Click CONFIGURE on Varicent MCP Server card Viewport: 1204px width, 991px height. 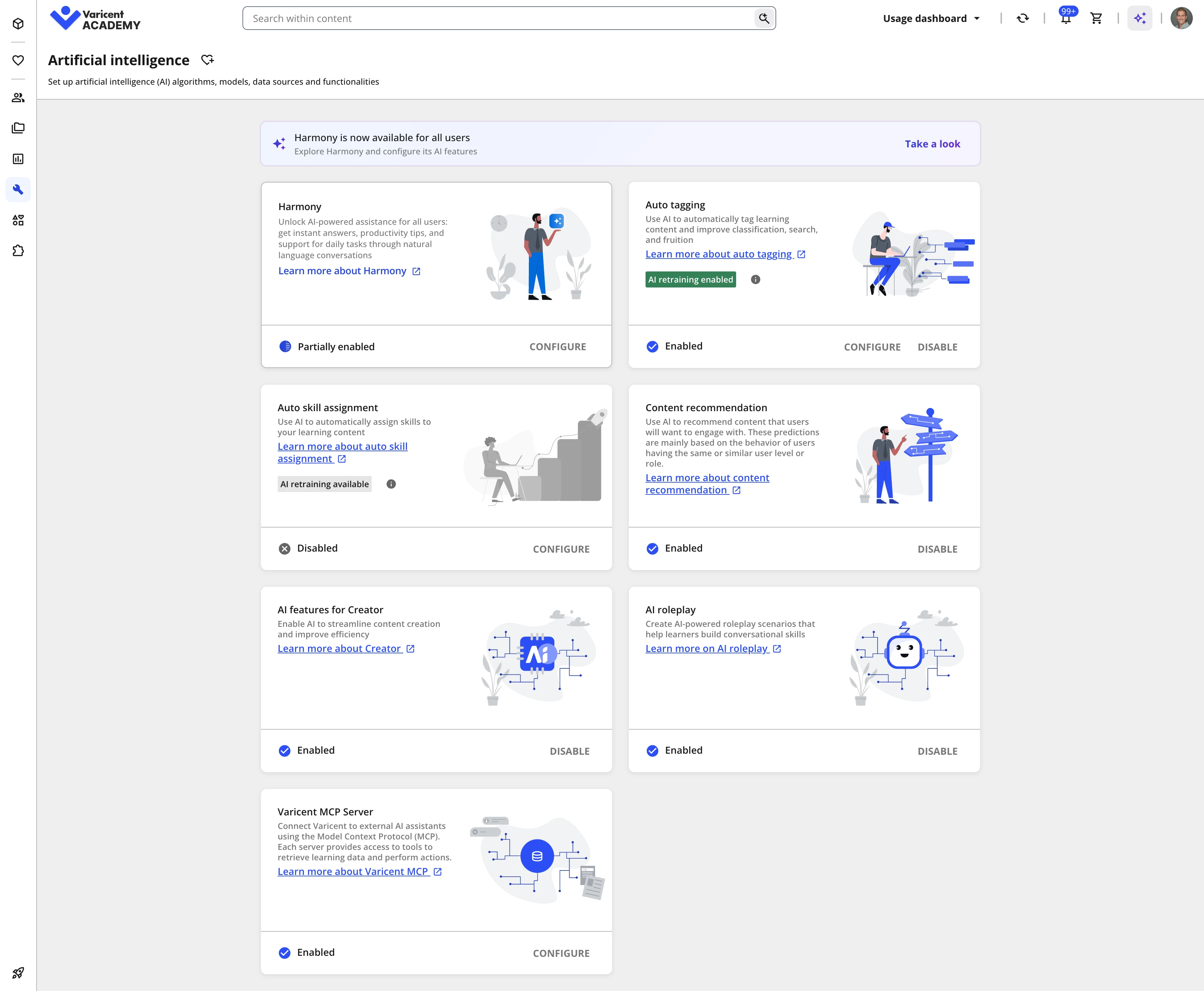561,953
